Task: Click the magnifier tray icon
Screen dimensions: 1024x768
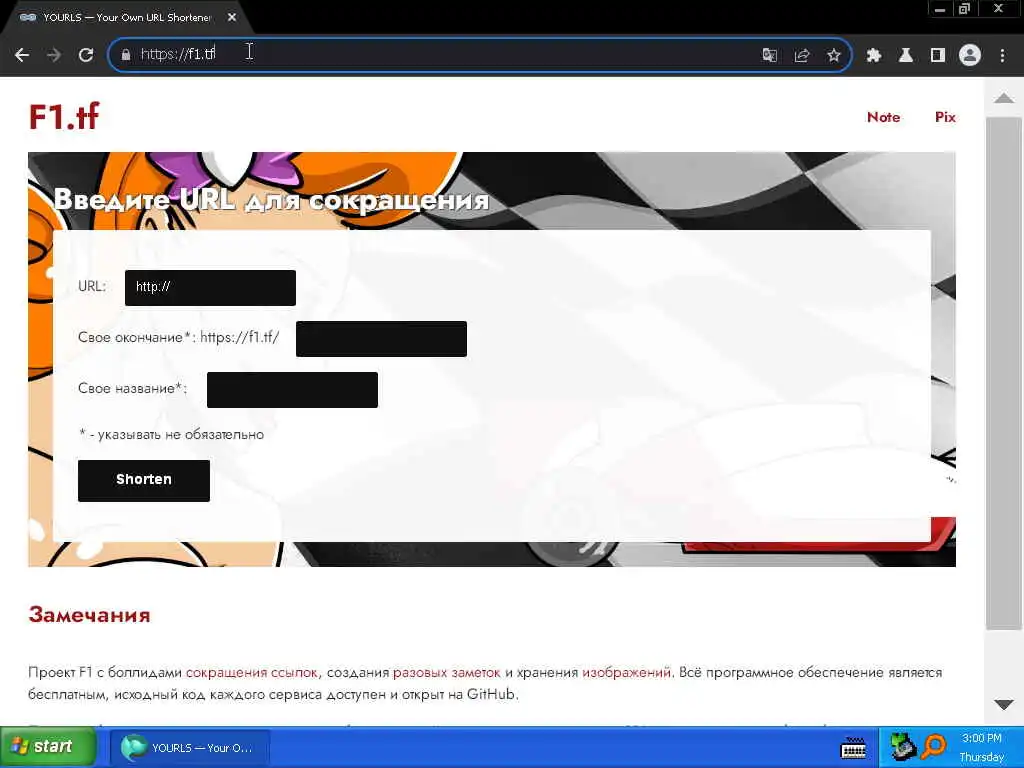Action: [x=935, y=747]
